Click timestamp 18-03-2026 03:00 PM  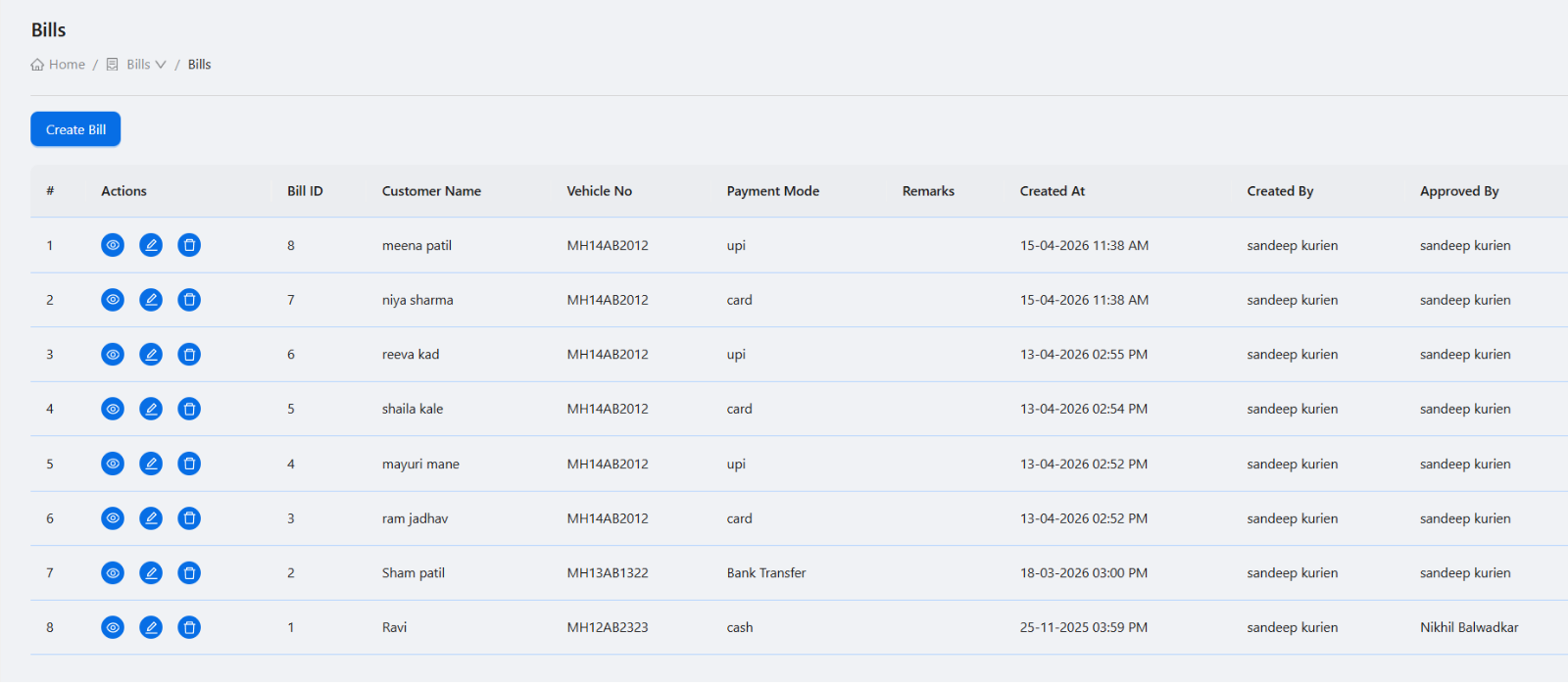(1084, 572)
